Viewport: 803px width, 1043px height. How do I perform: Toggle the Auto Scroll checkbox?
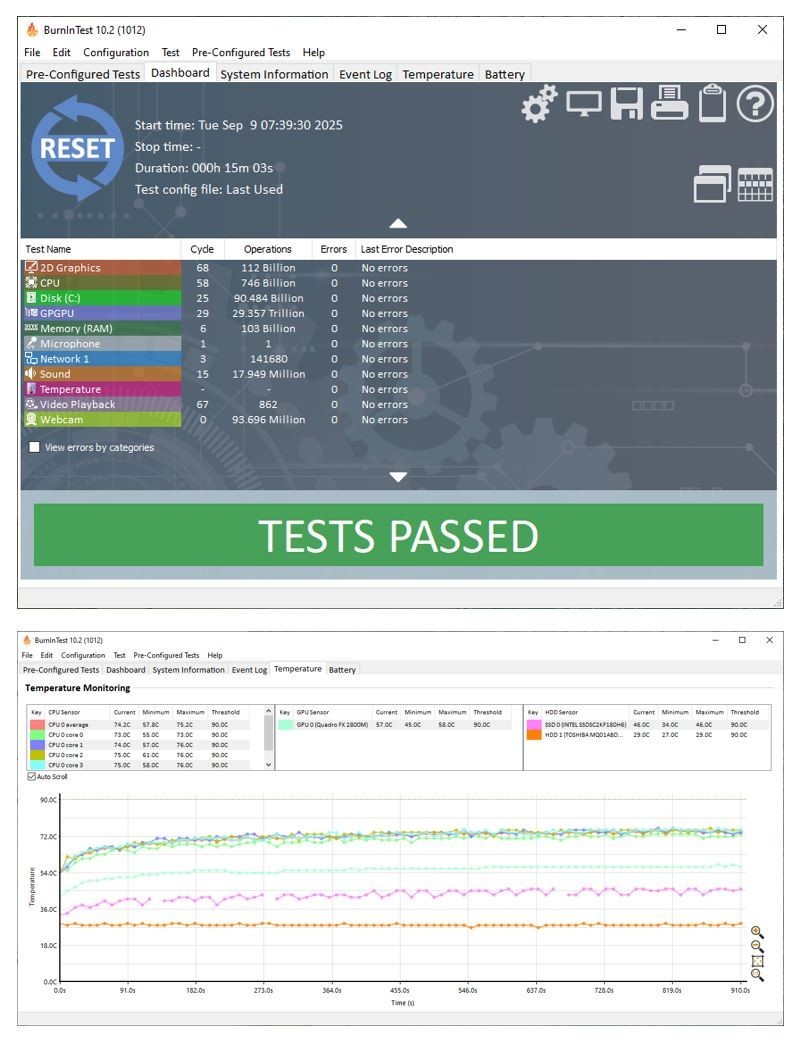coord(31,776)
